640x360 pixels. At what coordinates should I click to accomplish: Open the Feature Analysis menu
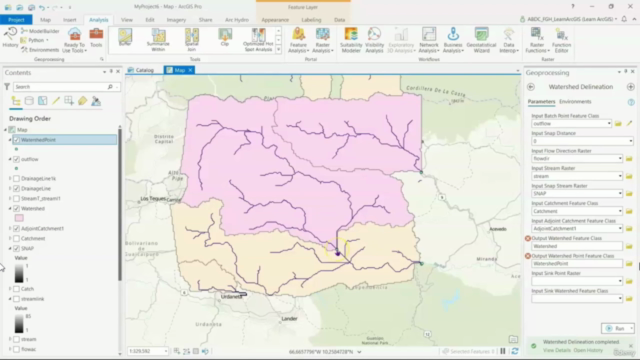tap(298, 40)
